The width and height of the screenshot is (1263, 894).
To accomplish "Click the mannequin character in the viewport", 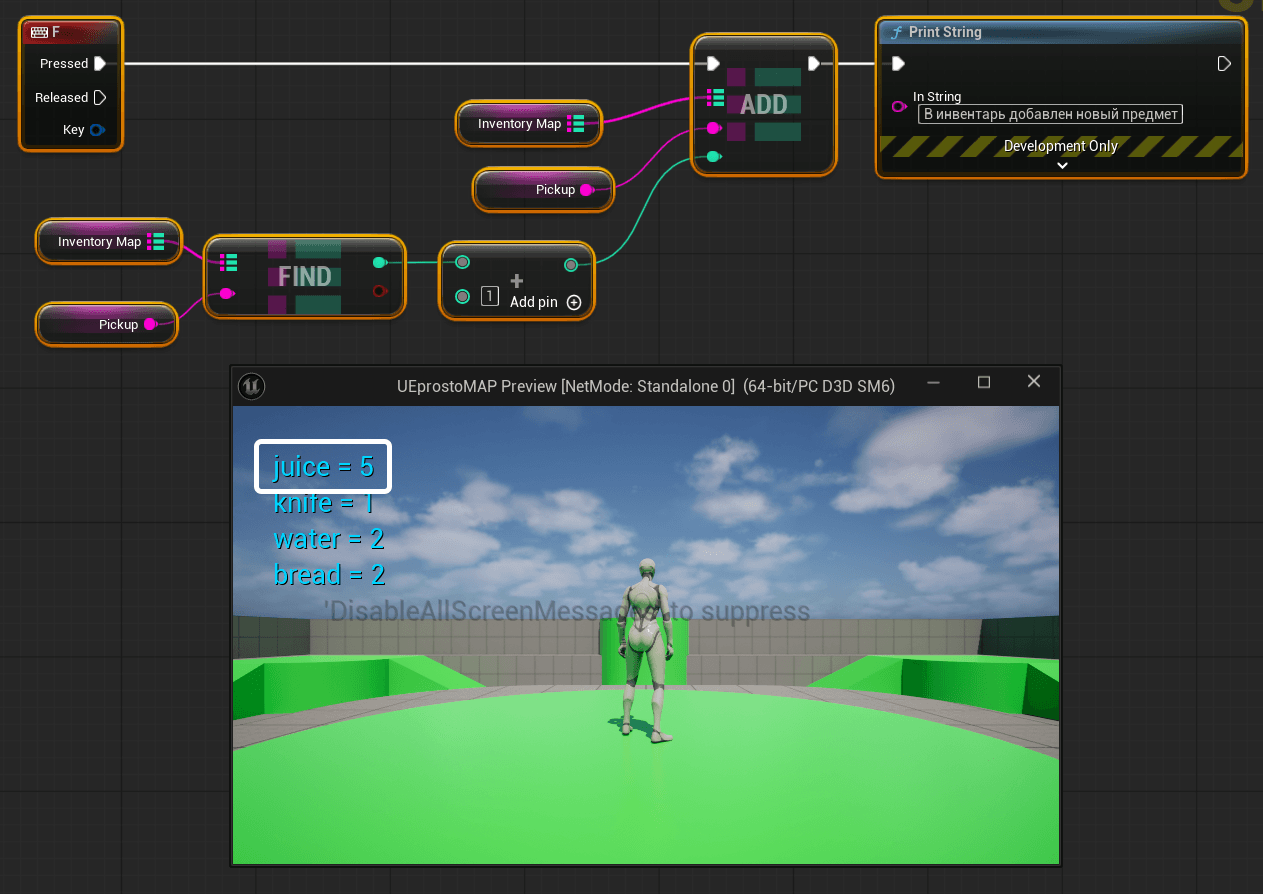I will (645, 650).
